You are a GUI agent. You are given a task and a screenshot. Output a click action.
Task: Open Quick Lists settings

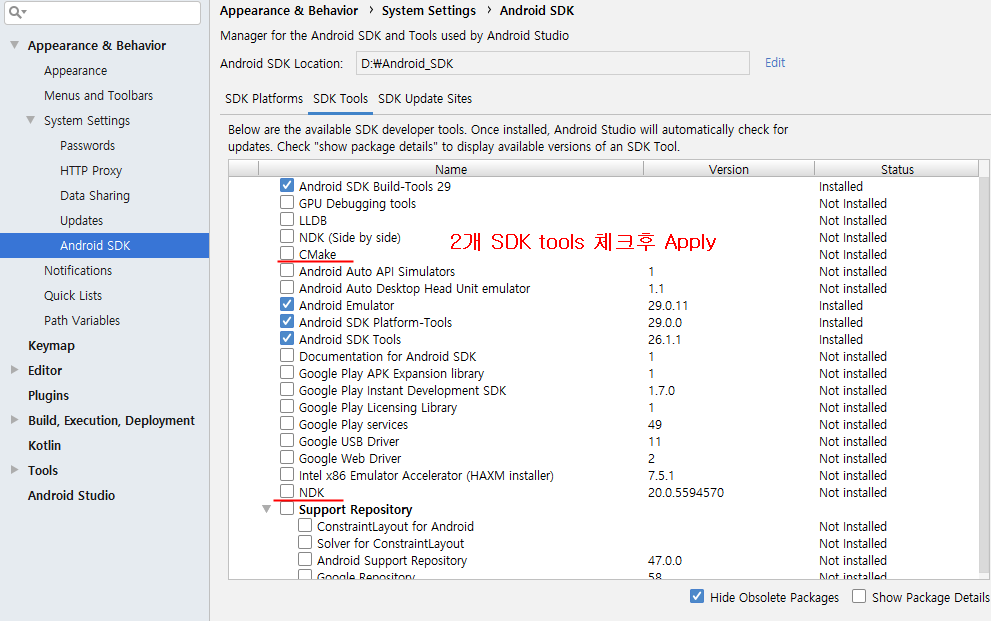[73, 295]
